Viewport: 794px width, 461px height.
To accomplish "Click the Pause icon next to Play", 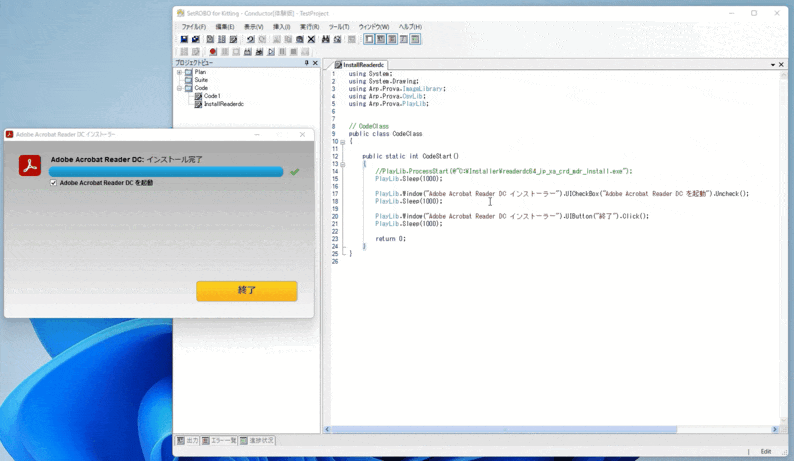I will coord(282,52).
